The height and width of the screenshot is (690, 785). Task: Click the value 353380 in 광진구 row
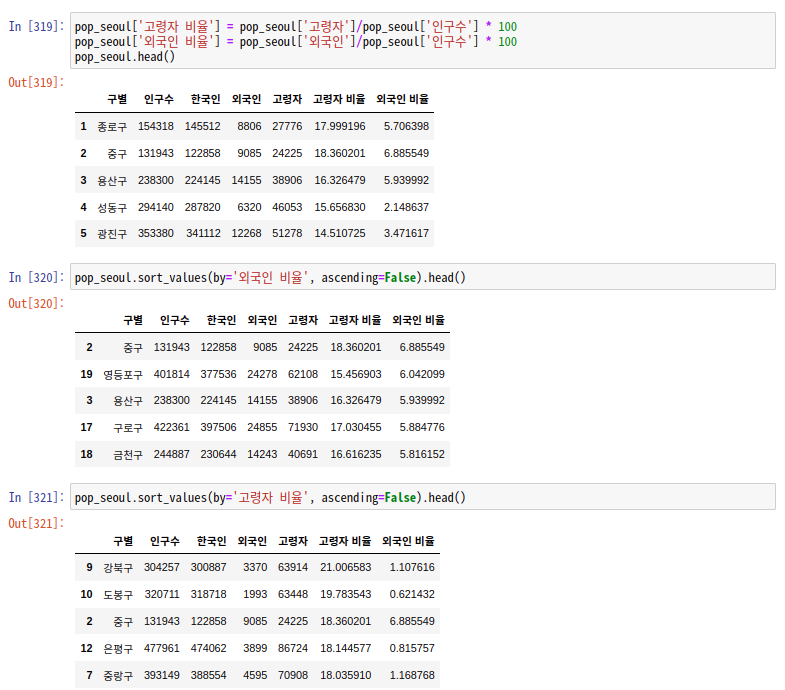click(x=156, y=233)
